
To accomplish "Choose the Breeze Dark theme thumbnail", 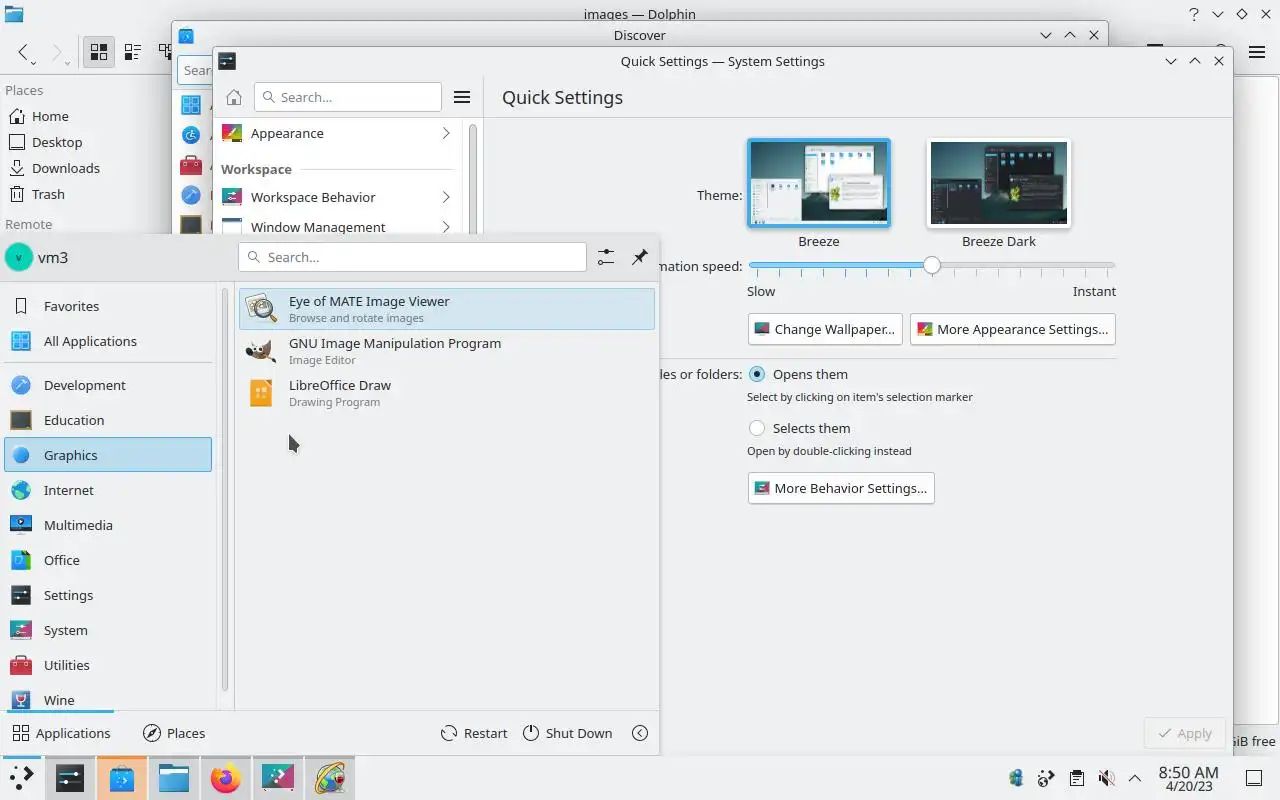I will click(999, 183).
